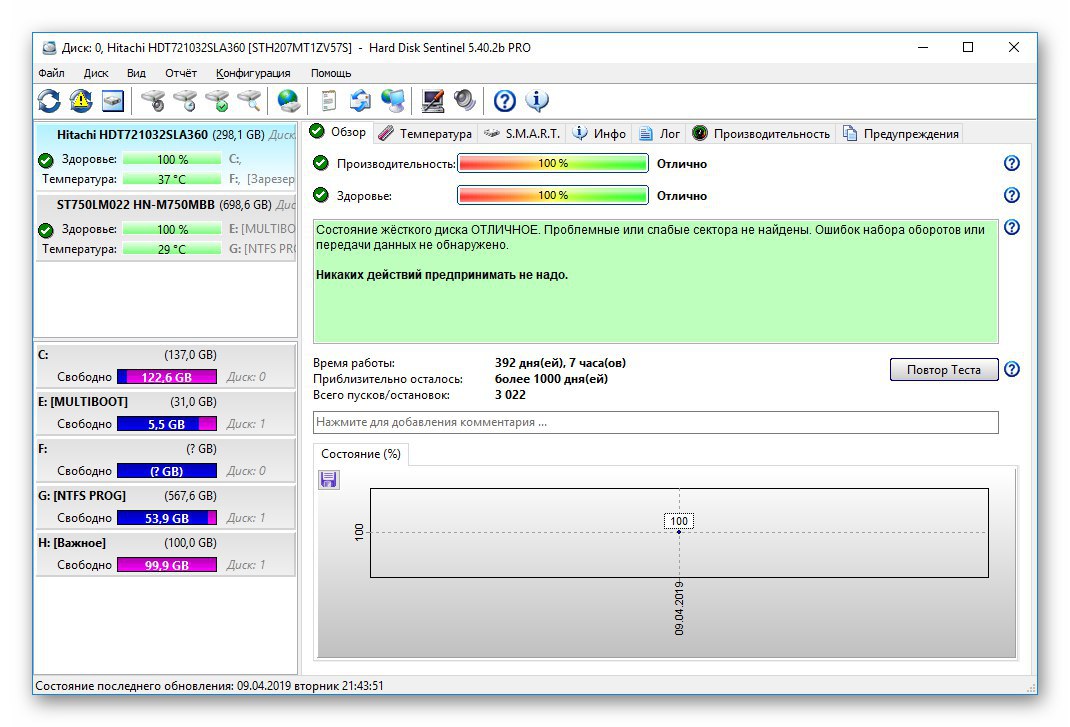Screen dimensions: 1070x727
Task: Click the blue question mark toolbar icon
Action: click(x=505, y=101)
